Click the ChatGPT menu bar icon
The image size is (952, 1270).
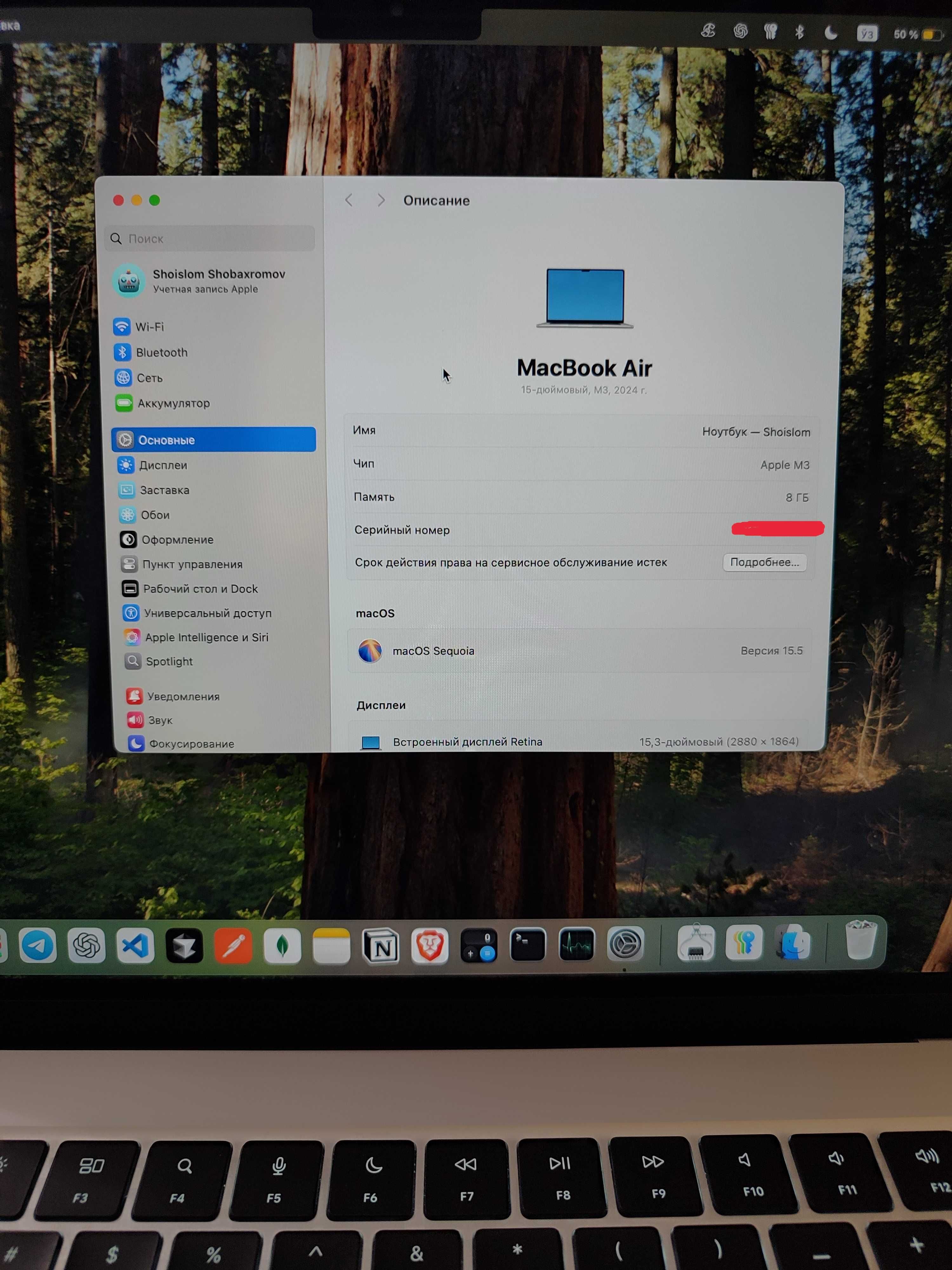pos(740,31)
